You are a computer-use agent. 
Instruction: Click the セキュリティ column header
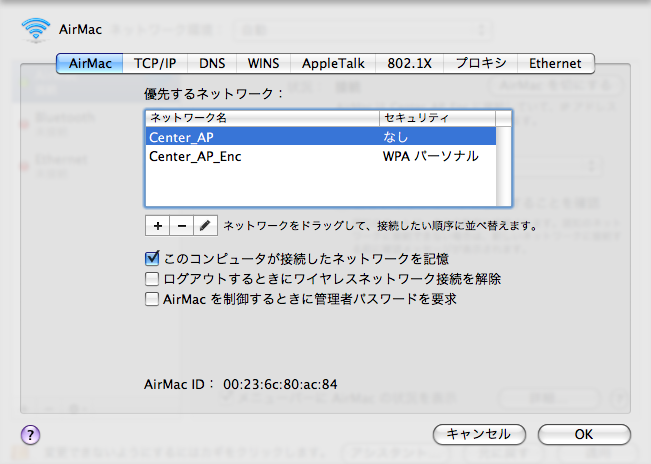click(437, 118)
